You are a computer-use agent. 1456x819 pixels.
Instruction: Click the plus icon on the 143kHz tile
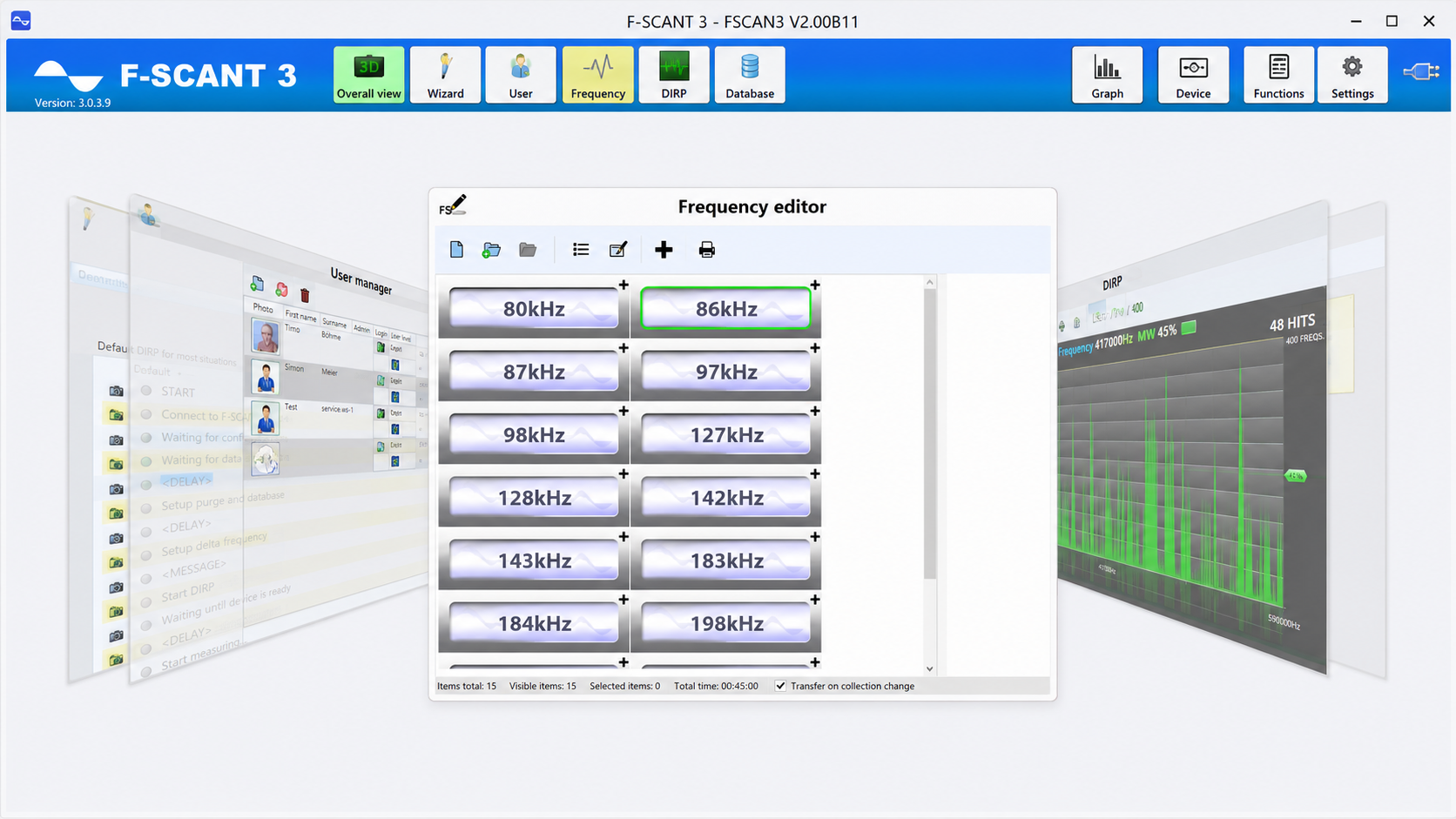(624, 537)
